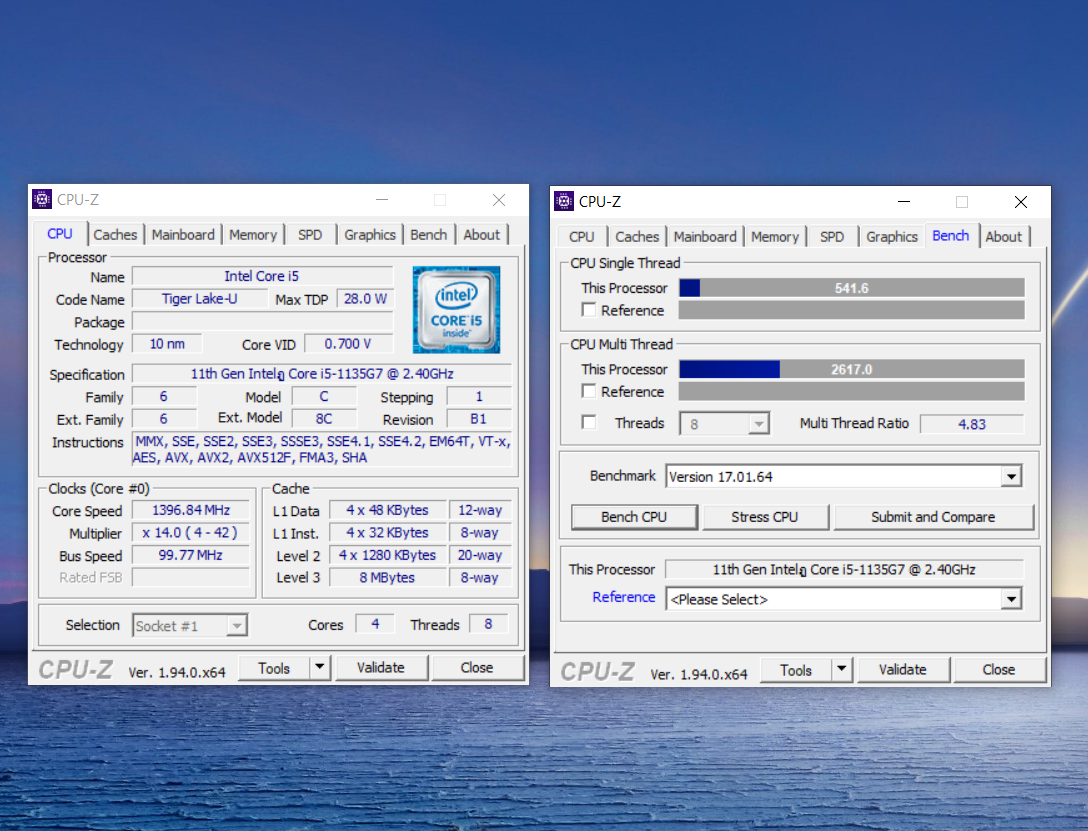Click the Specification field in CPU tab
The width and height of the screenshot is (1088, 831).
[322, 374]
